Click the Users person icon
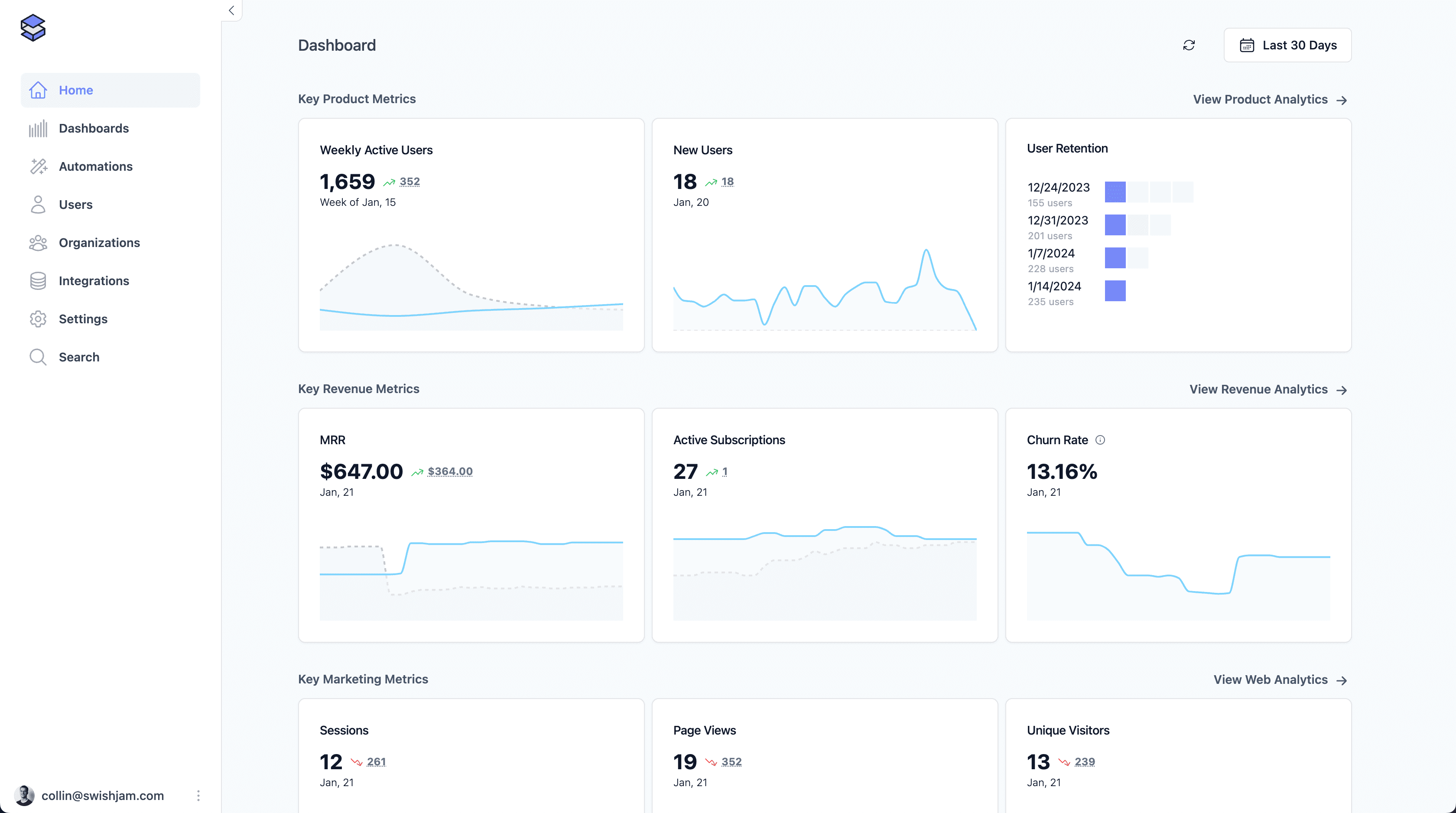Image resolution: width=1456 pixels, height=813 pixels. point(38,205)
